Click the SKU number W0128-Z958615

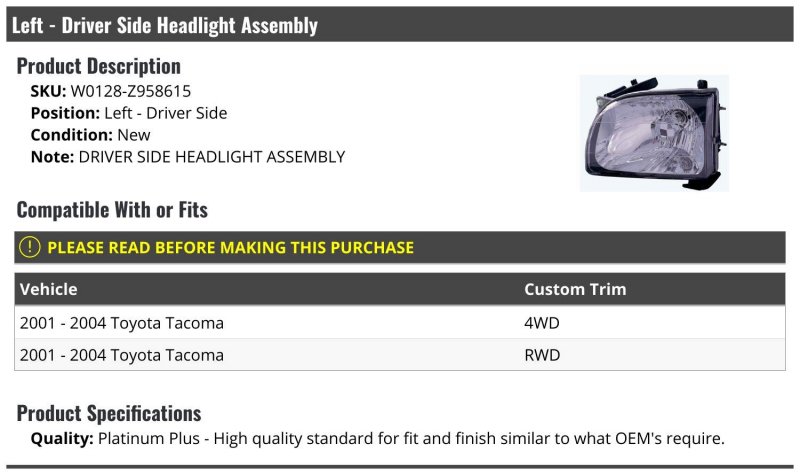coord(130,91)
